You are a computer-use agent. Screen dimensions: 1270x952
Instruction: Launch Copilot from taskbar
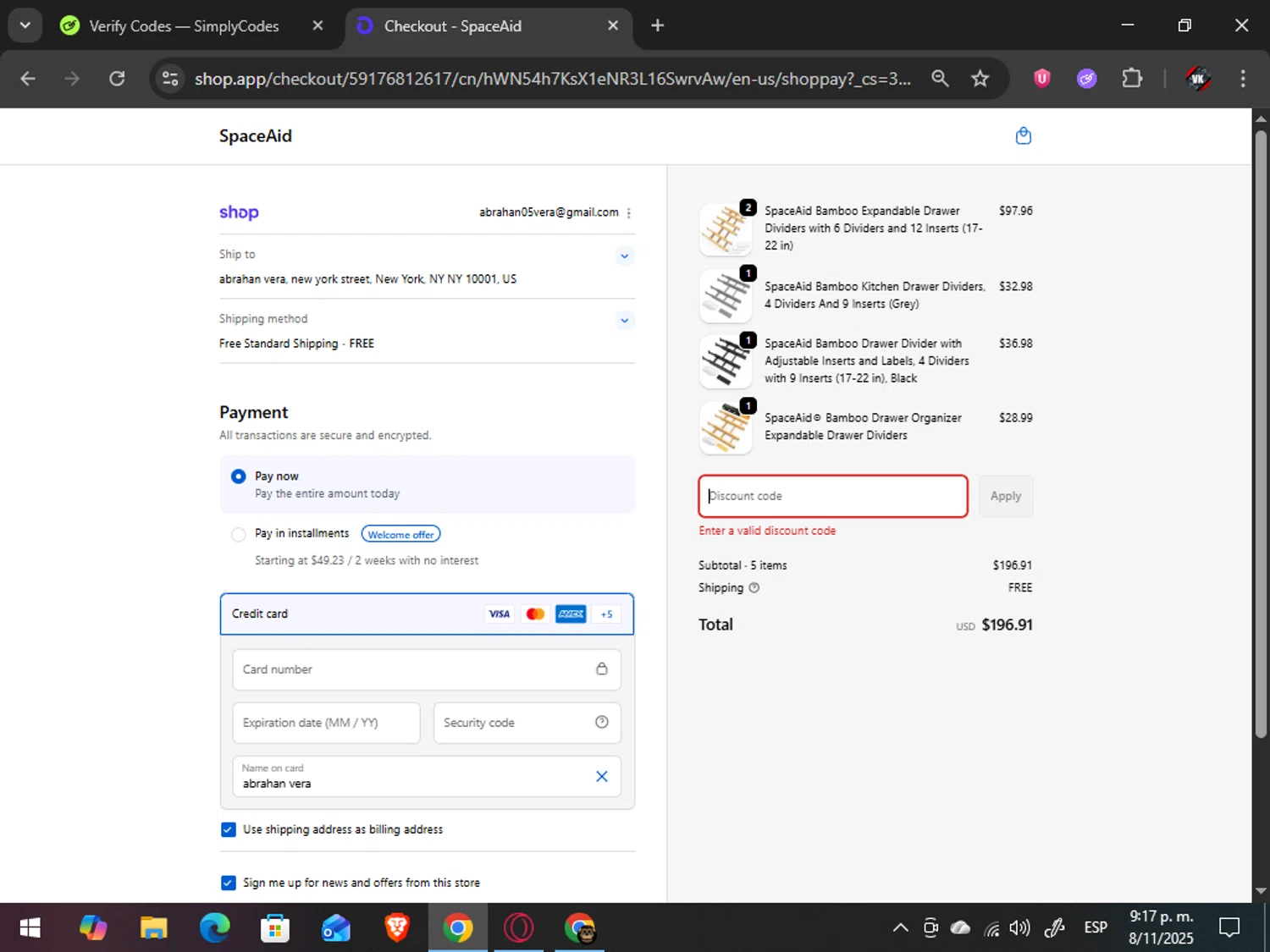tap(93, 928)
